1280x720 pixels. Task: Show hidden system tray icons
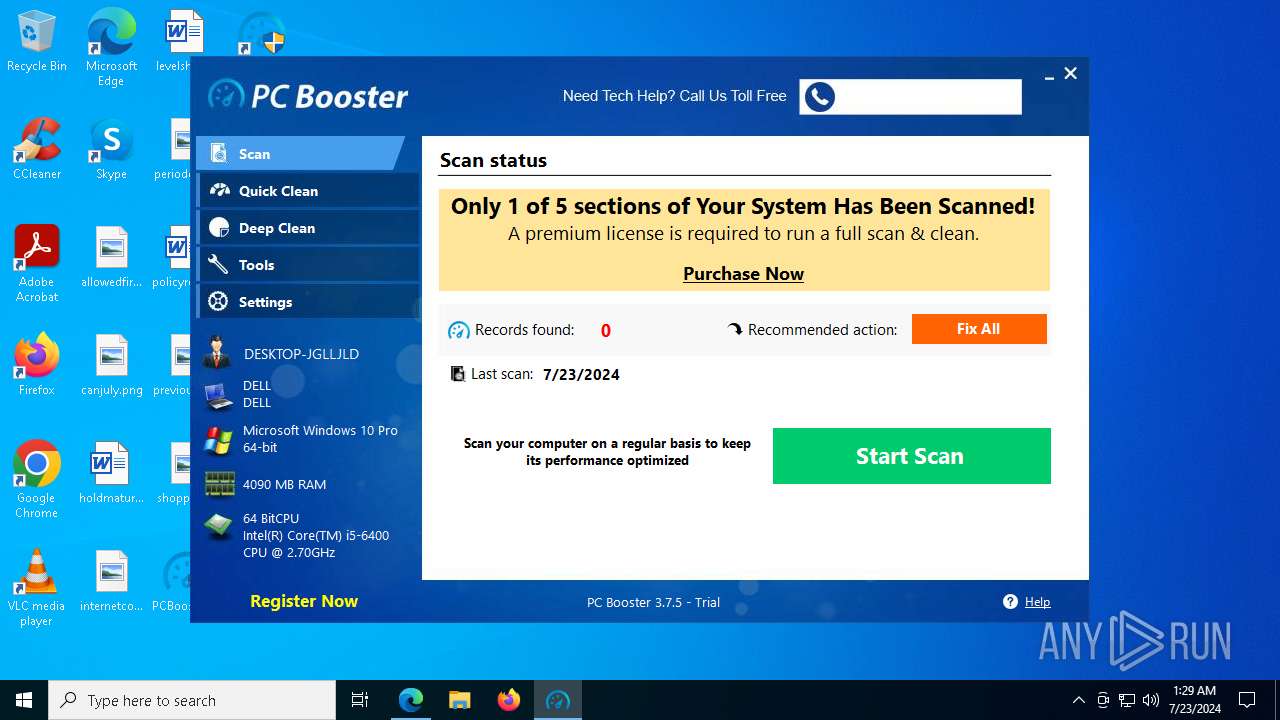(1078, 700)
